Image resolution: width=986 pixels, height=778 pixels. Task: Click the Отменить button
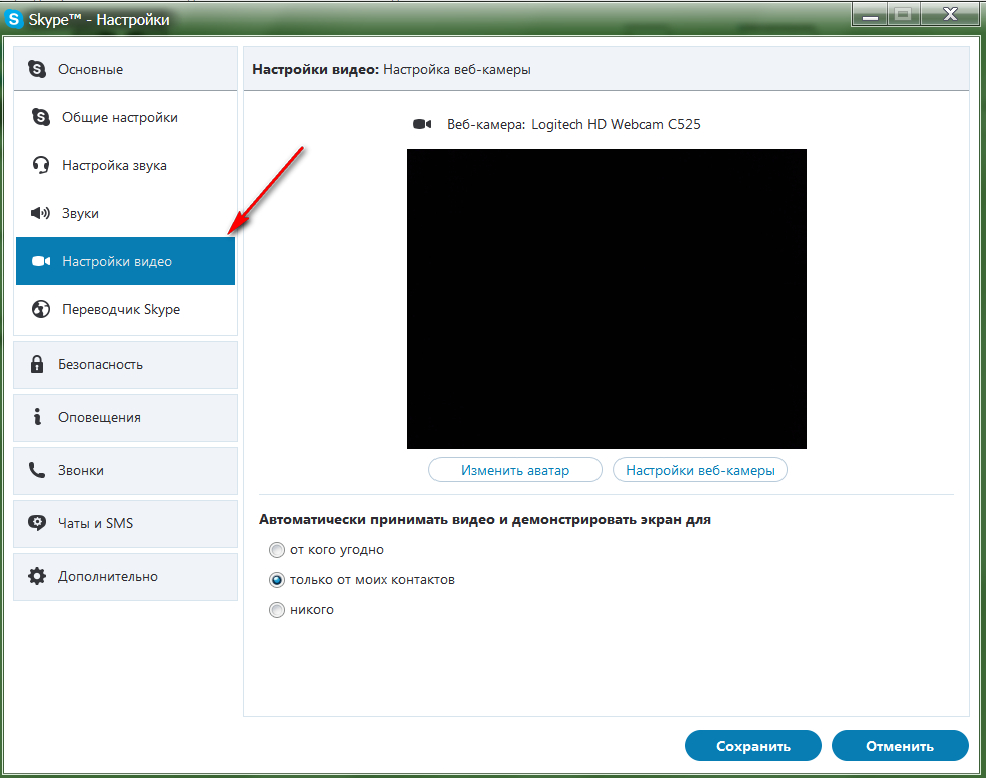(900, 746)
